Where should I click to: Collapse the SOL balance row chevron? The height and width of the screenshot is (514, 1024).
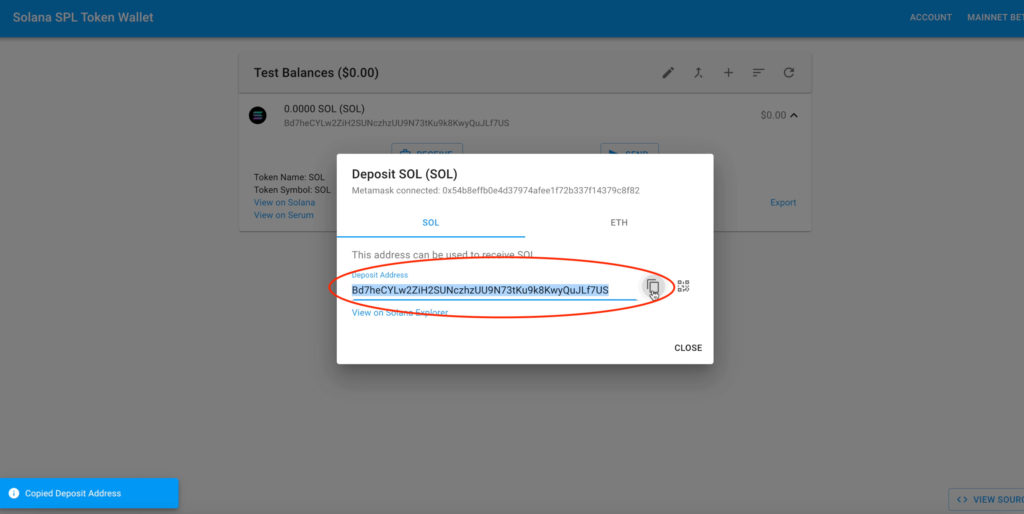point(793,116)
